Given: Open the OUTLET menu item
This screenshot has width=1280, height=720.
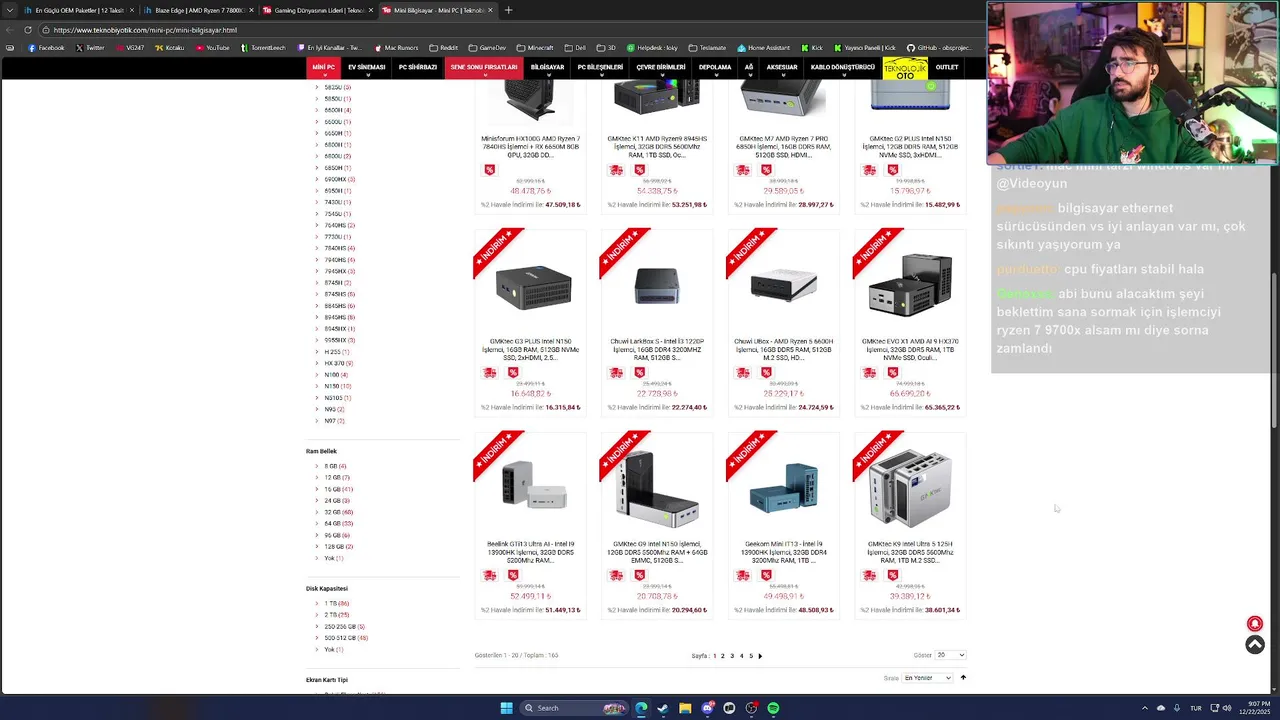Looking at the screenshot, I should click(947, 67).
